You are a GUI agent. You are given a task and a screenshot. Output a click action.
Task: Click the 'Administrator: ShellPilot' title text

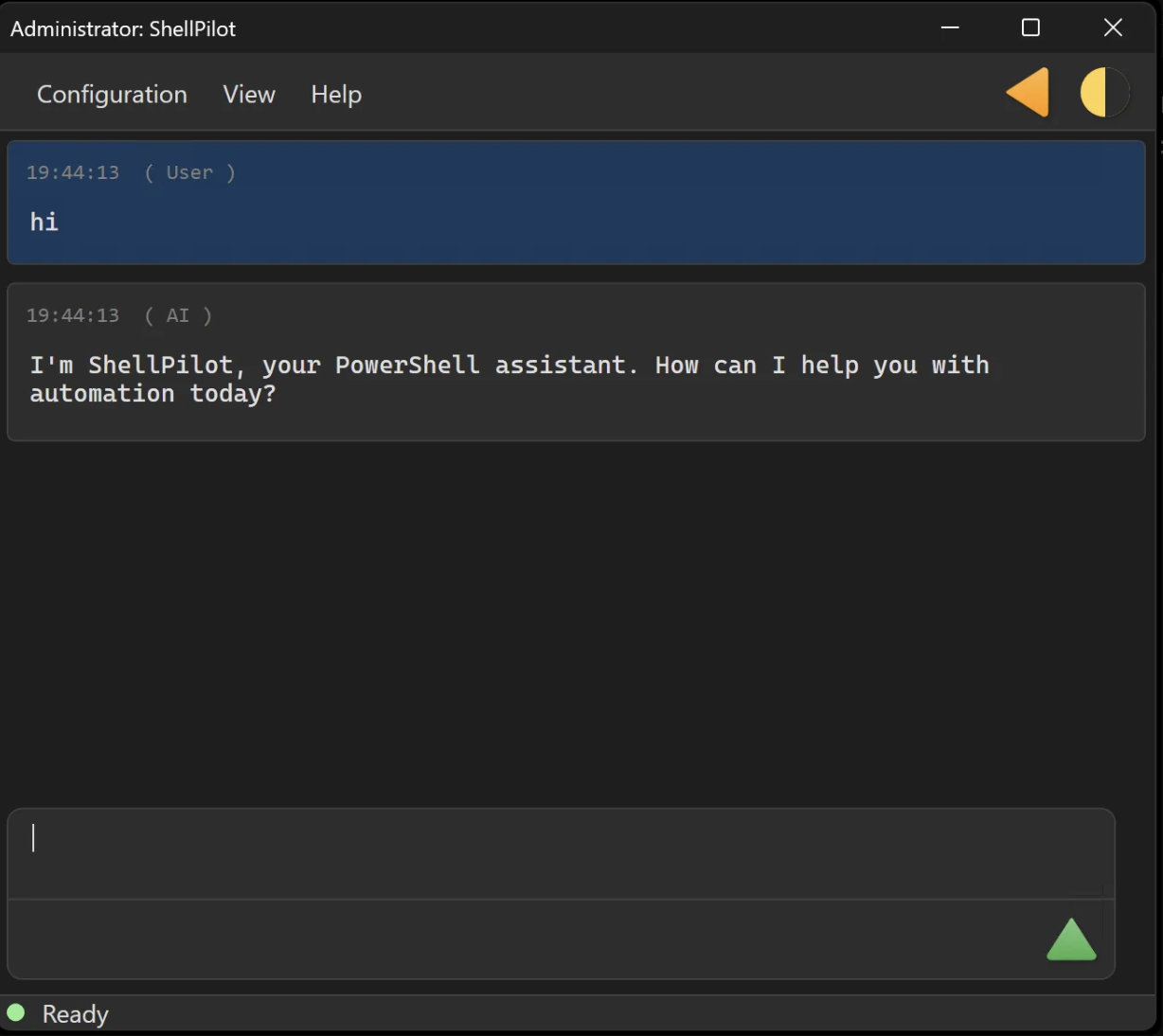pyautogui.click(x=122, y=28)
